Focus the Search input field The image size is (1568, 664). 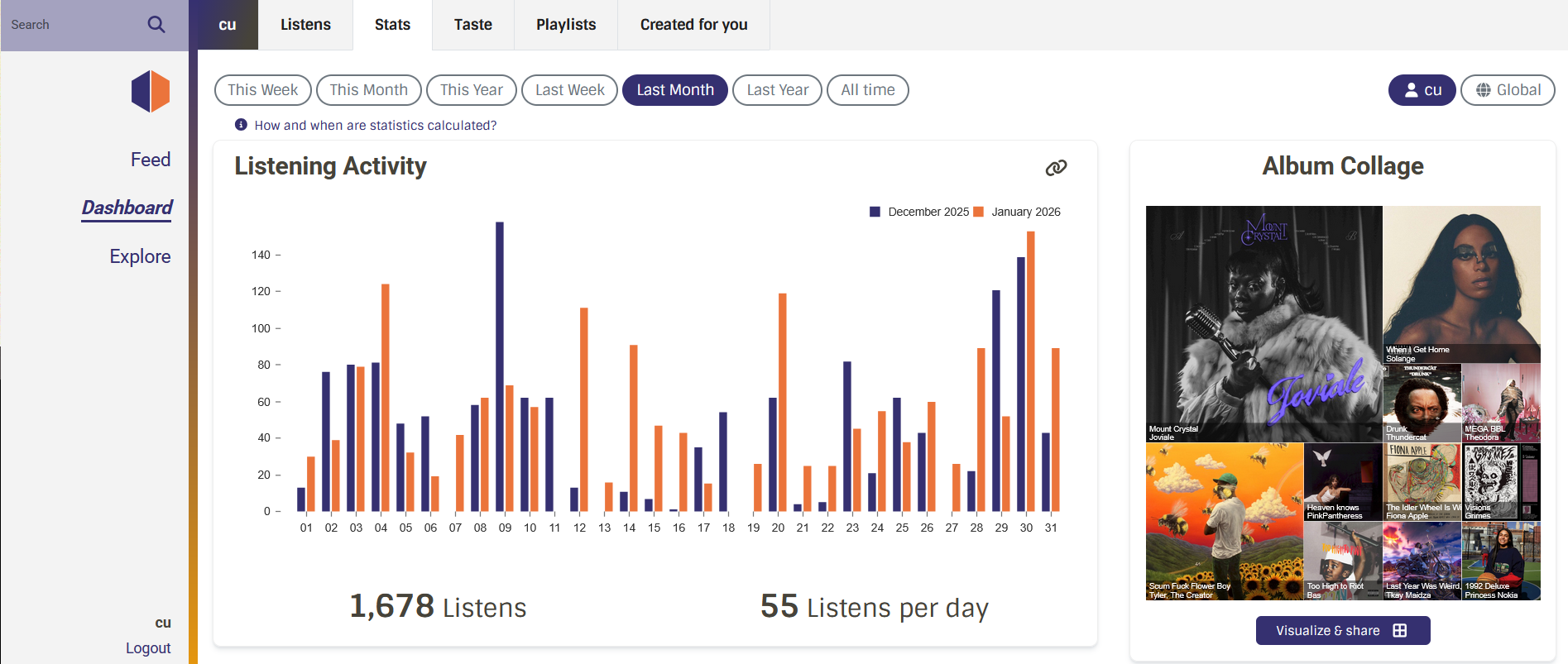[x=74, y=25]
